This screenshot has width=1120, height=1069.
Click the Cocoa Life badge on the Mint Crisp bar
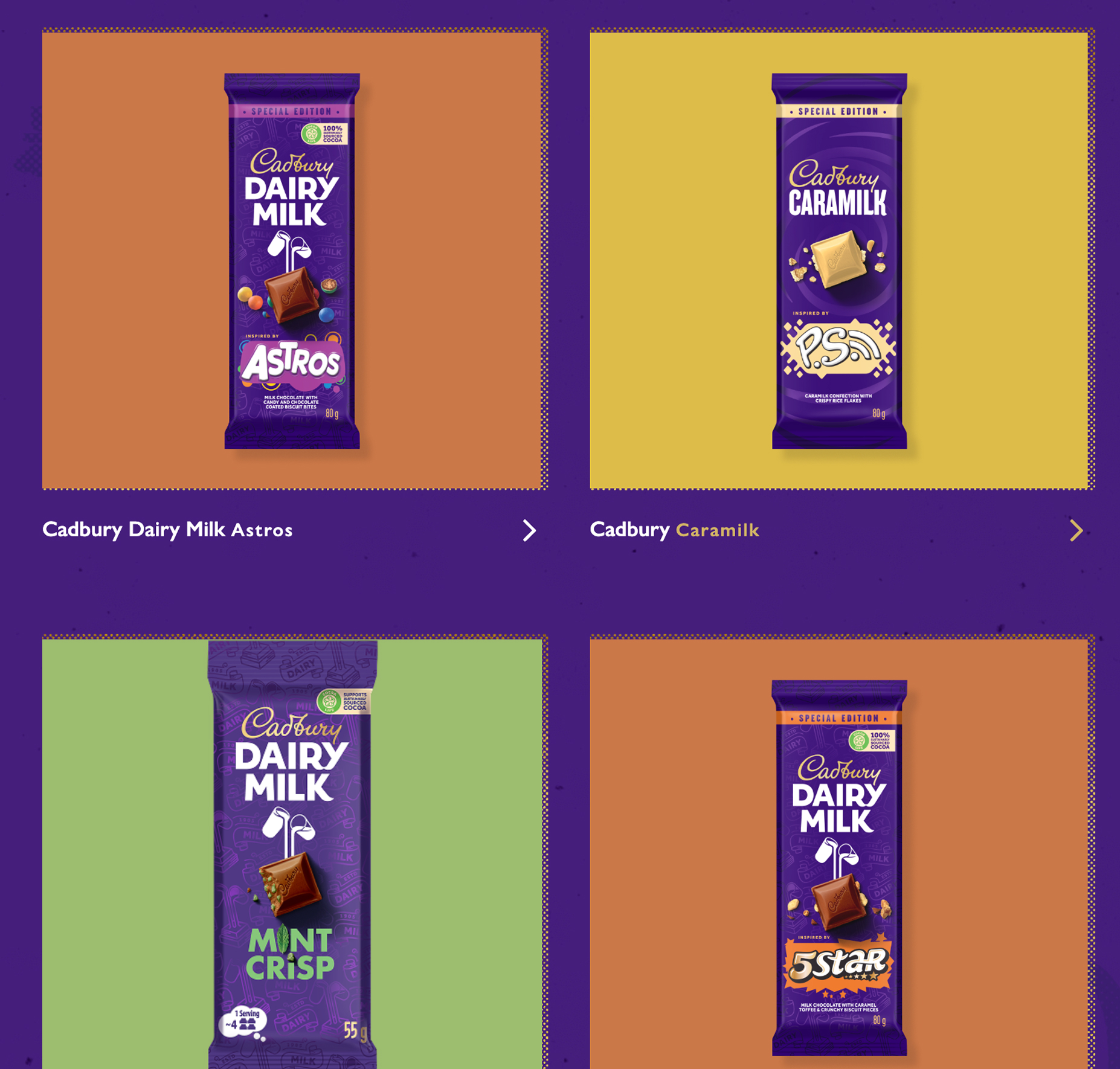coord(344,701)
